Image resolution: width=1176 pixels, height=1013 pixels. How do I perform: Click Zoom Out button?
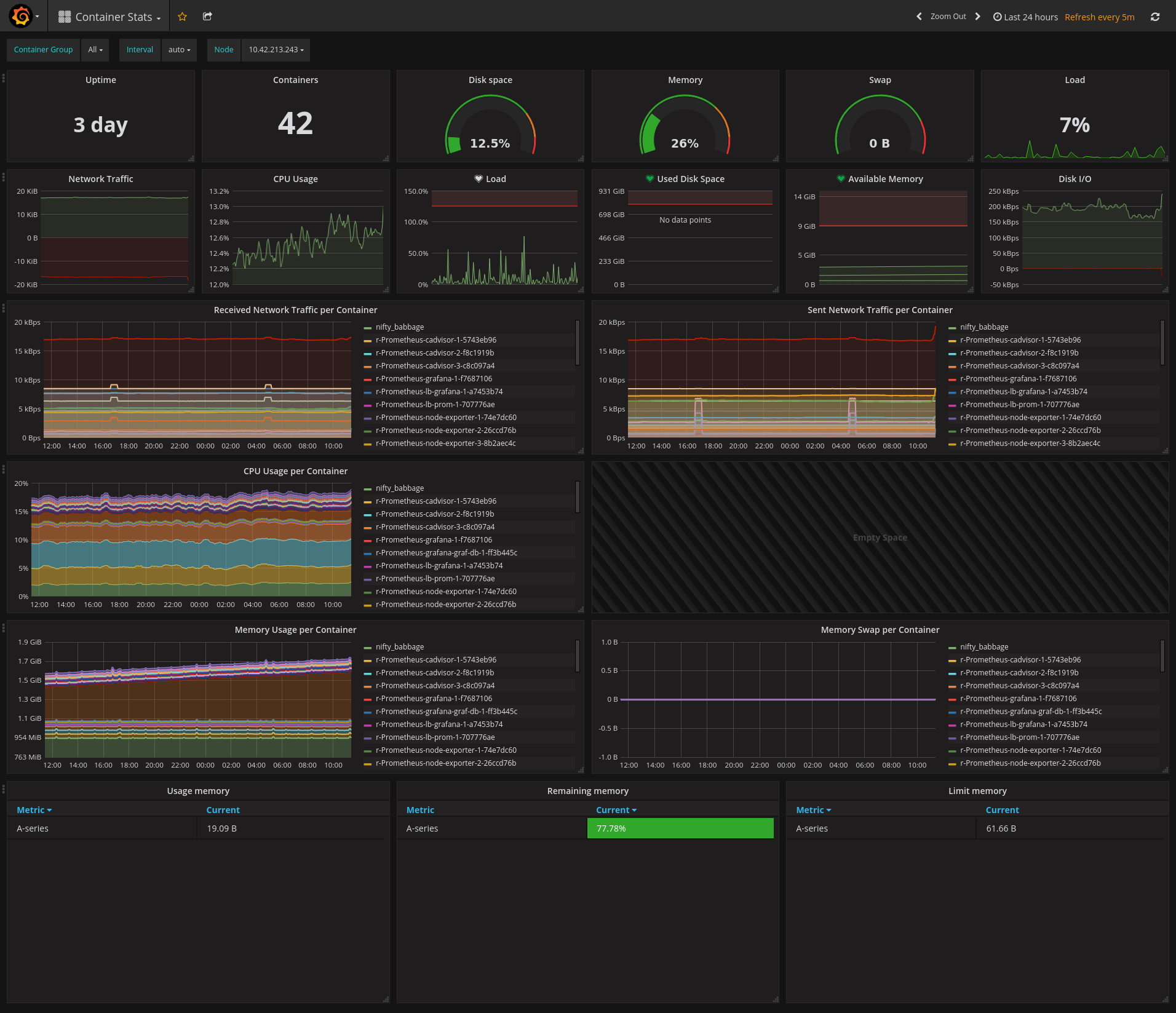click(948, 17)
